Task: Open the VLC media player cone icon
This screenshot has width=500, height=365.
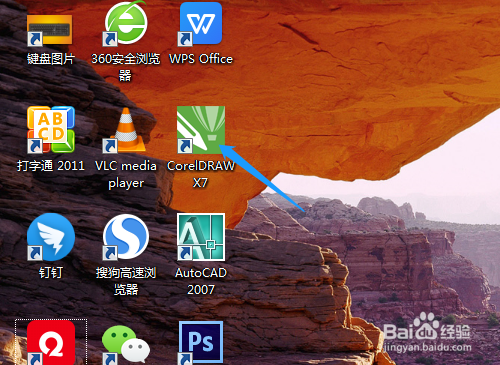Action: (125, 130)
